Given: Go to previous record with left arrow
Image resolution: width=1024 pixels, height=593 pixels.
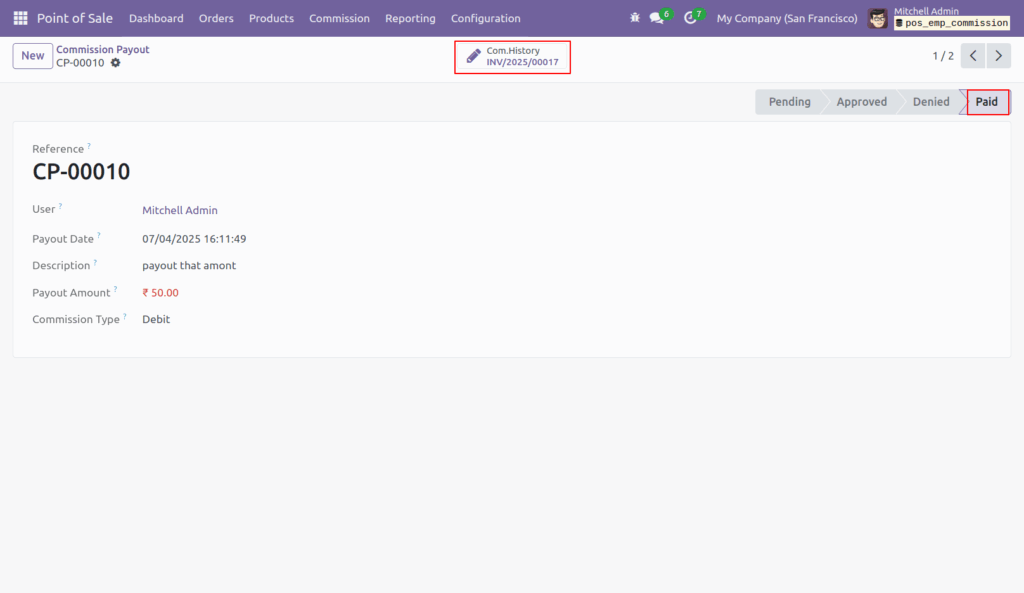Looking at the screenshot, I should click(972, 55).
